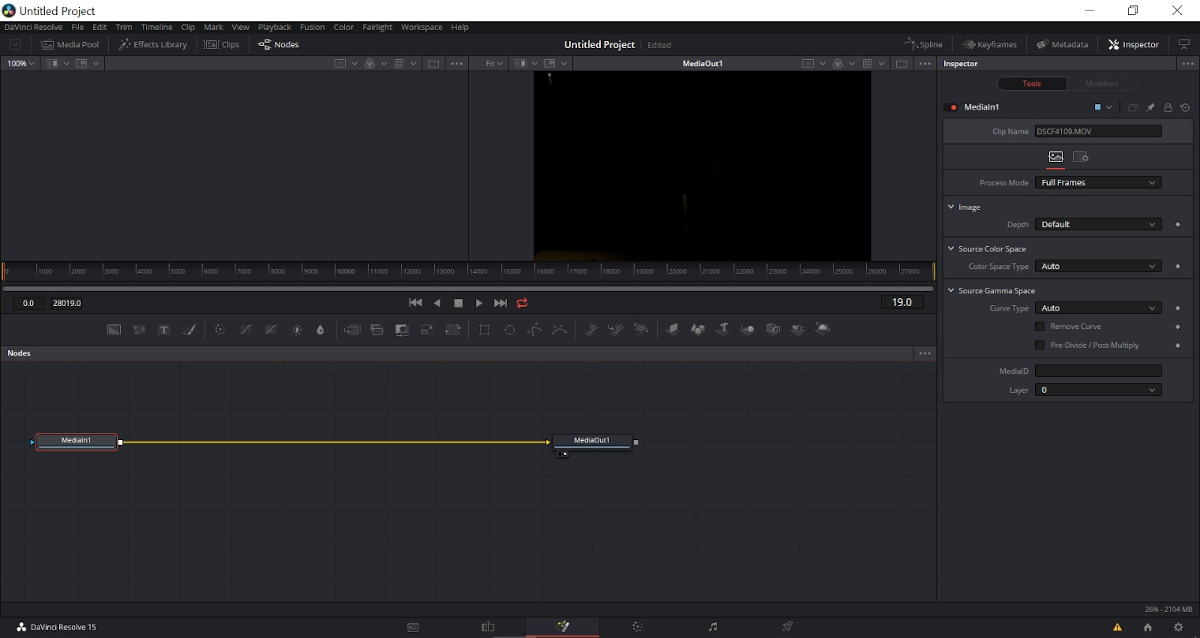Image resolution: width=1200 pixels, height=638 pixels.
Task: Open the Timeline menu
Action: [156, 27]
